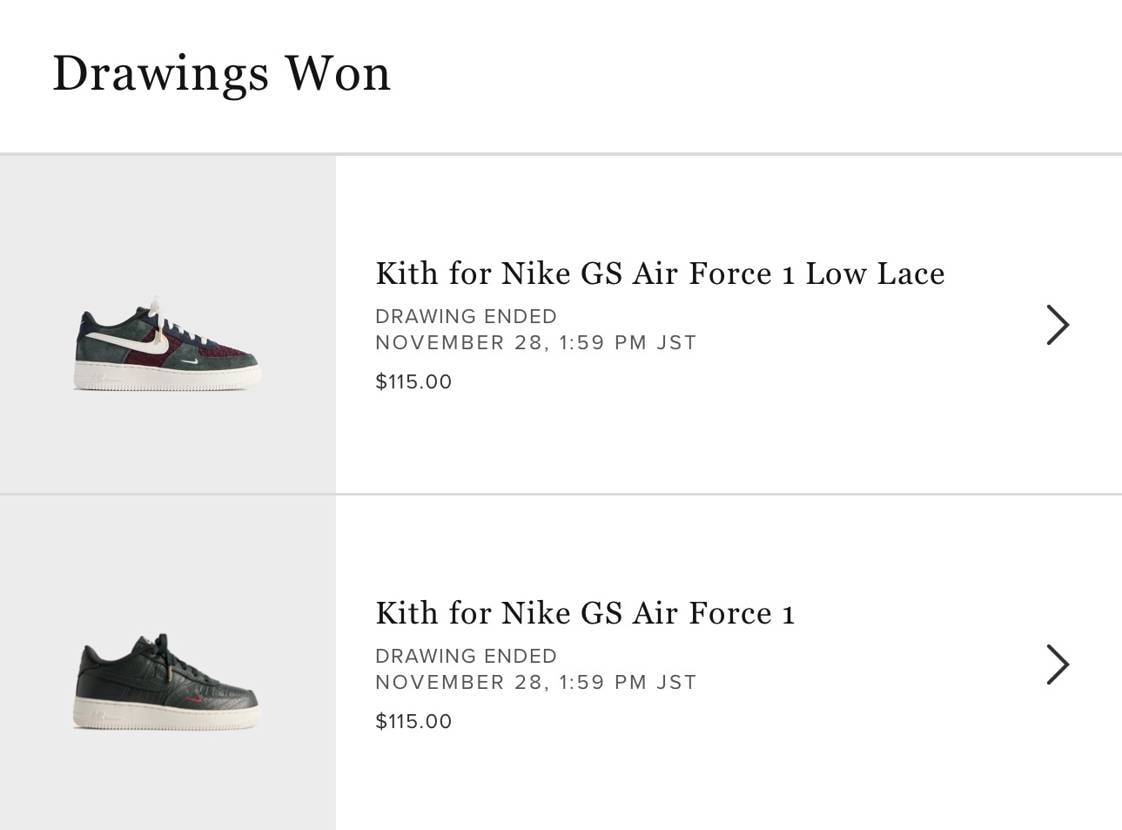Screen dimensions: 1122x830
Task: Expand the Kith for Nike GS Air Force 1 entry
Action: pos(584,612)
